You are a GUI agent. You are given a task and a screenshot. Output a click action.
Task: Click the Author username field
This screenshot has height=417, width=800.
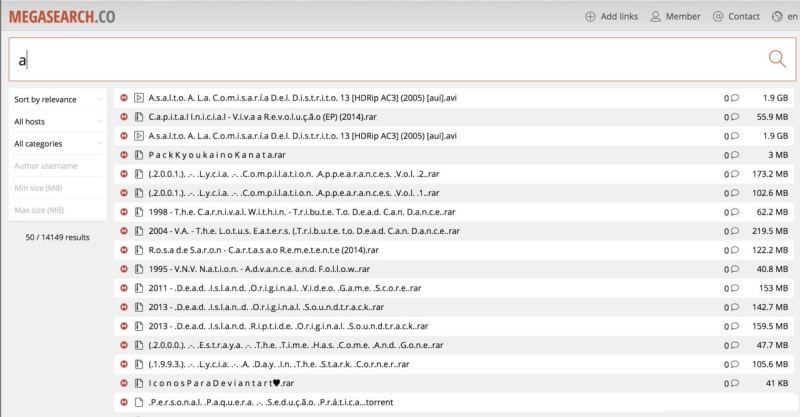[x=58, y=166]
